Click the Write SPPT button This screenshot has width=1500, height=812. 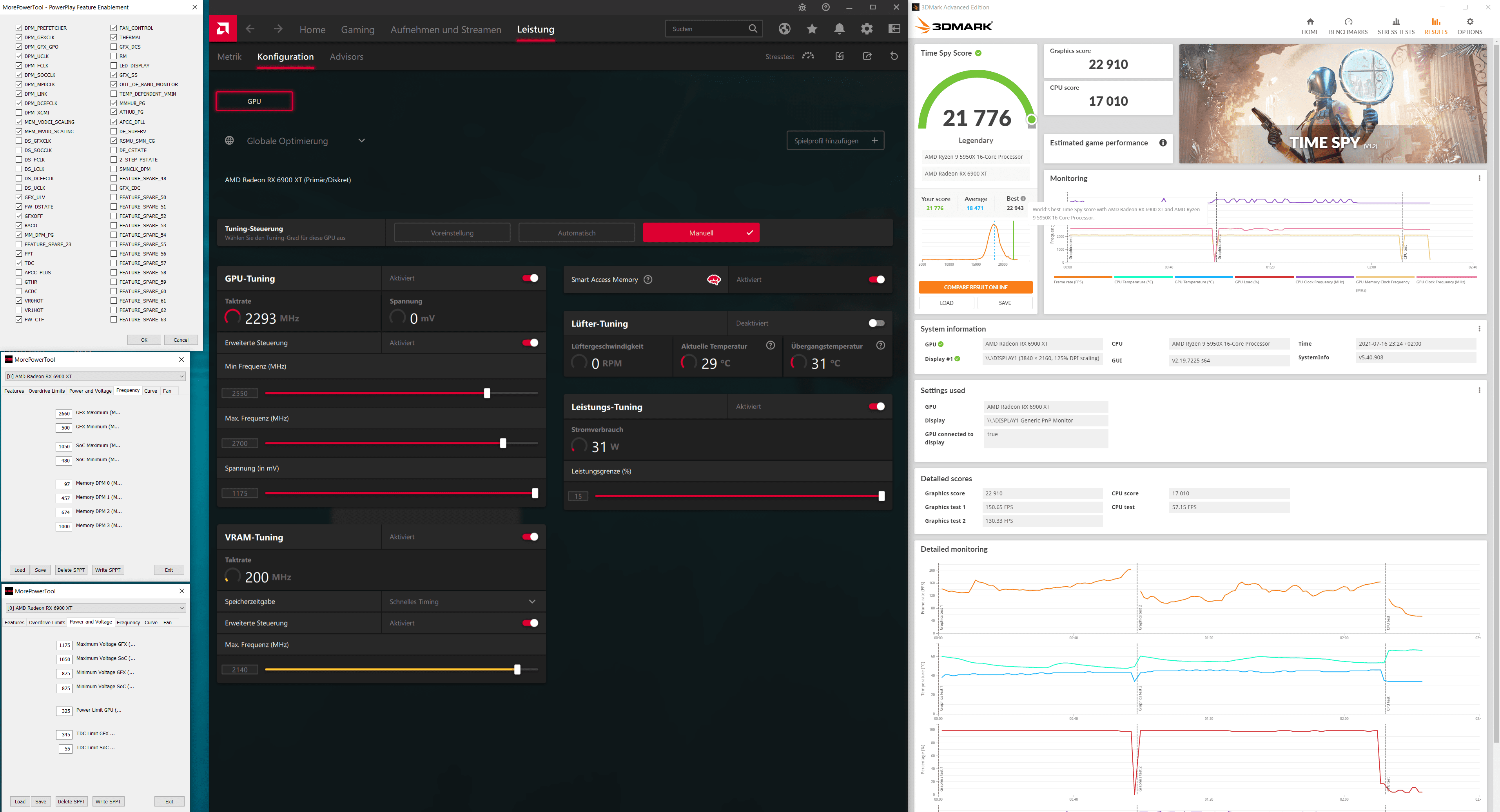pos(108,570)
